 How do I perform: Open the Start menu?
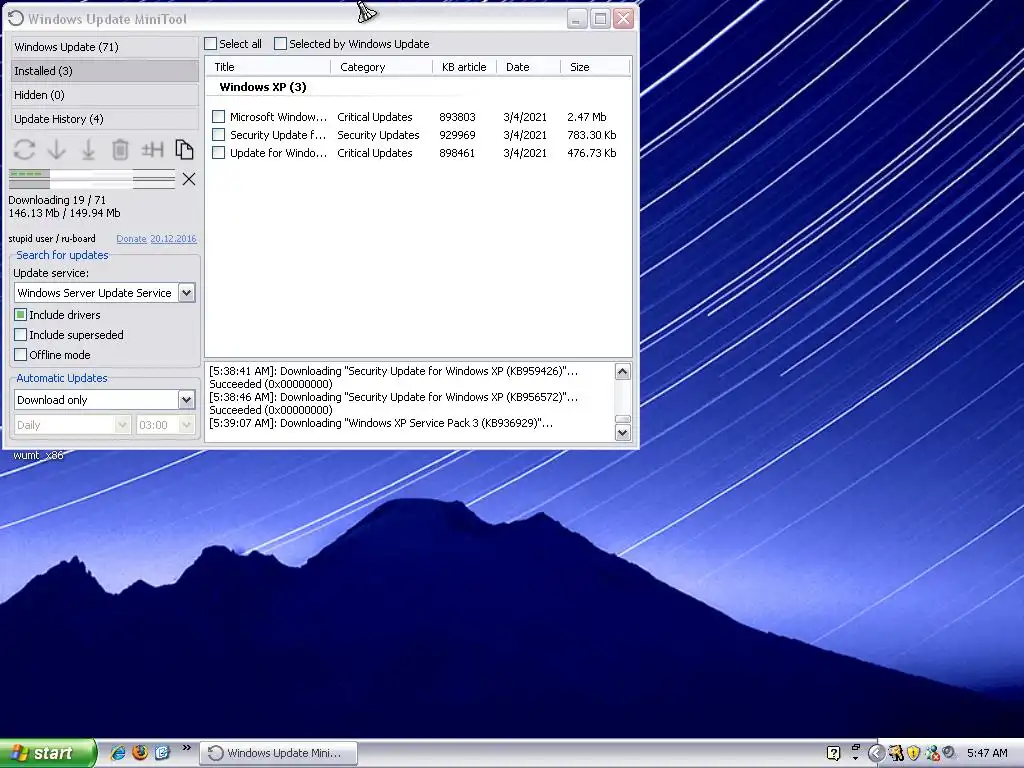coord(48,753)
